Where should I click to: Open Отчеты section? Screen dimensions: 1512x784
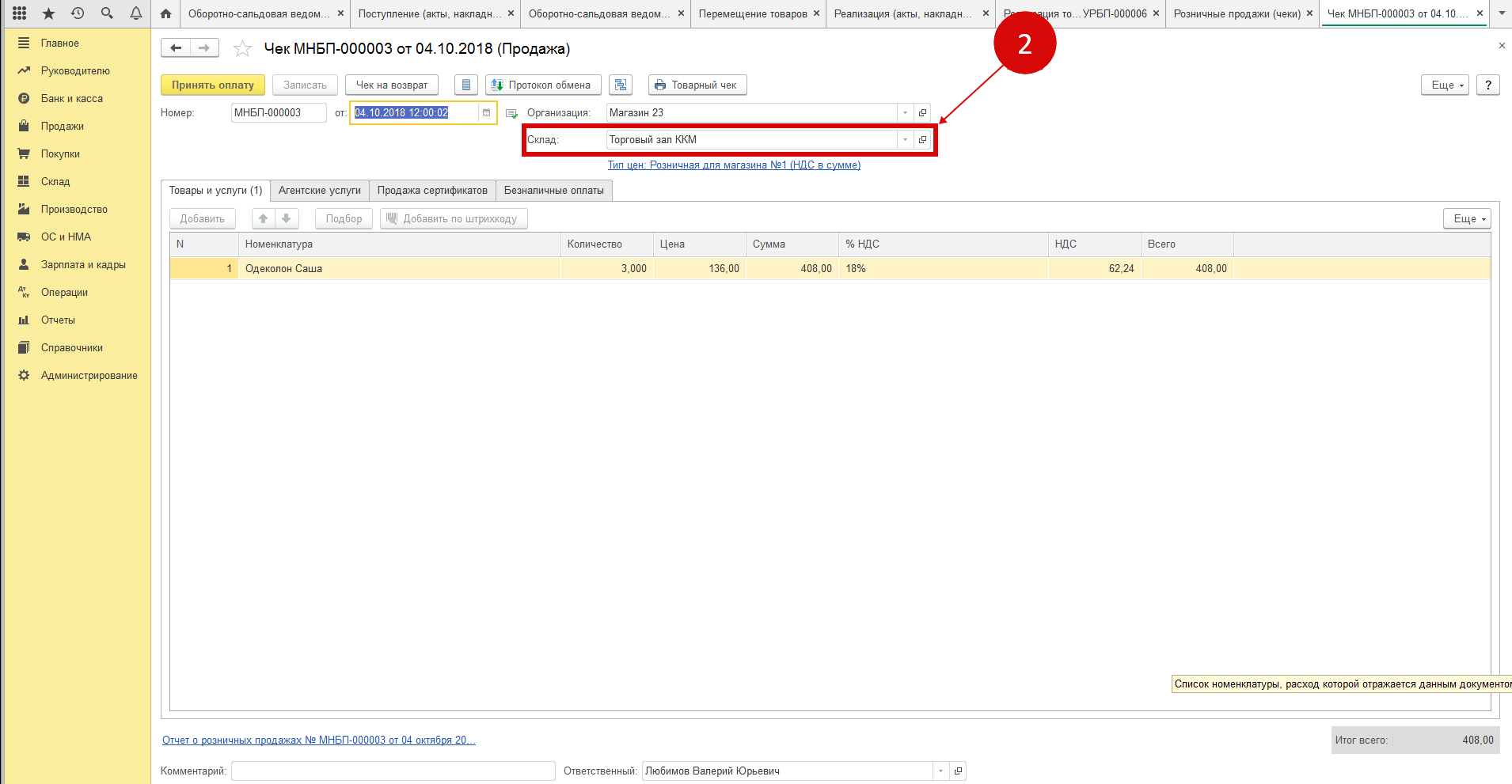pos(58,320)
